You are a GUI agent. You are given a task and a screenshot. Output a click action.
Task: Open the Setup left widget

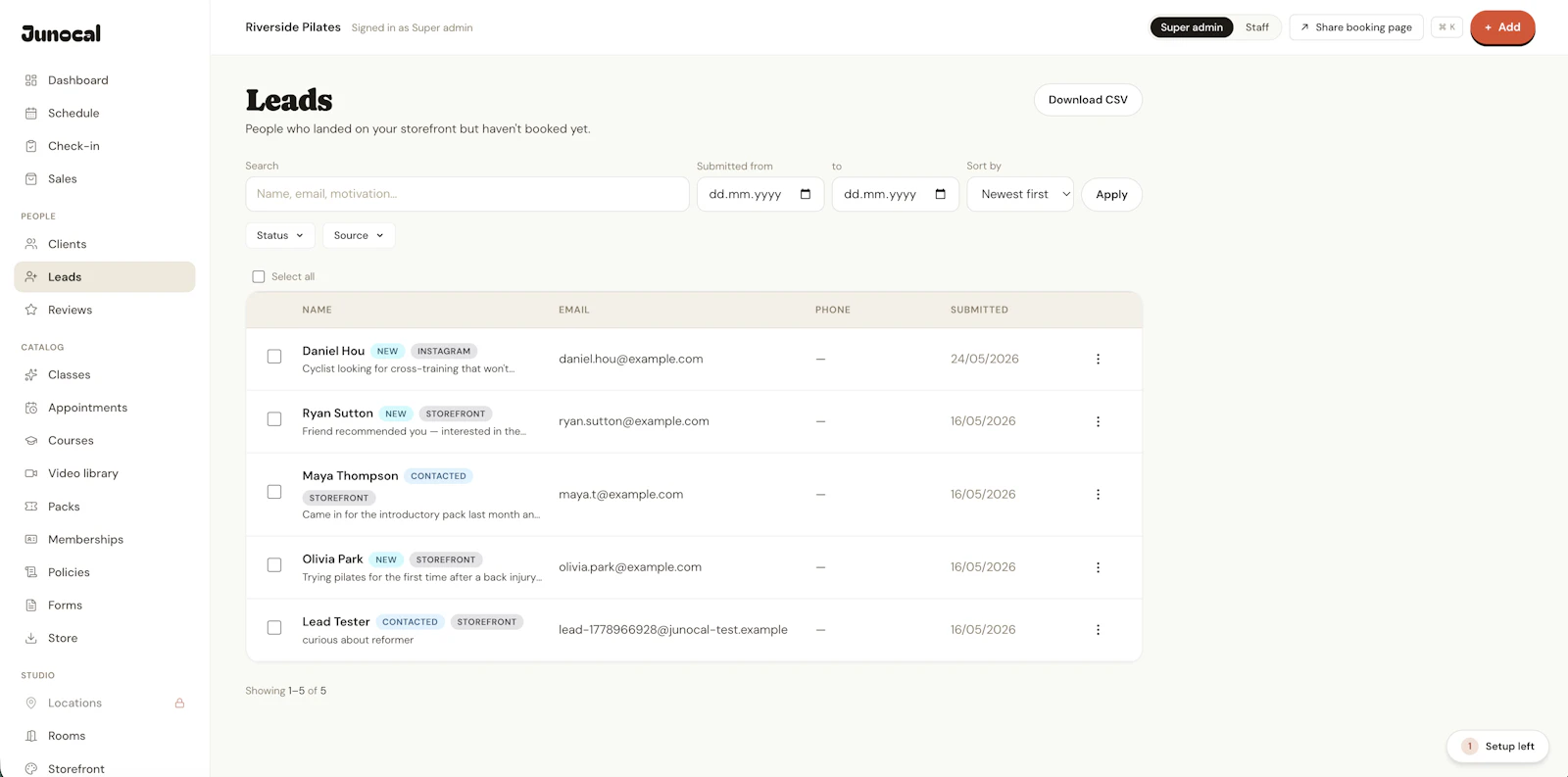click(x=1497, y=747)
